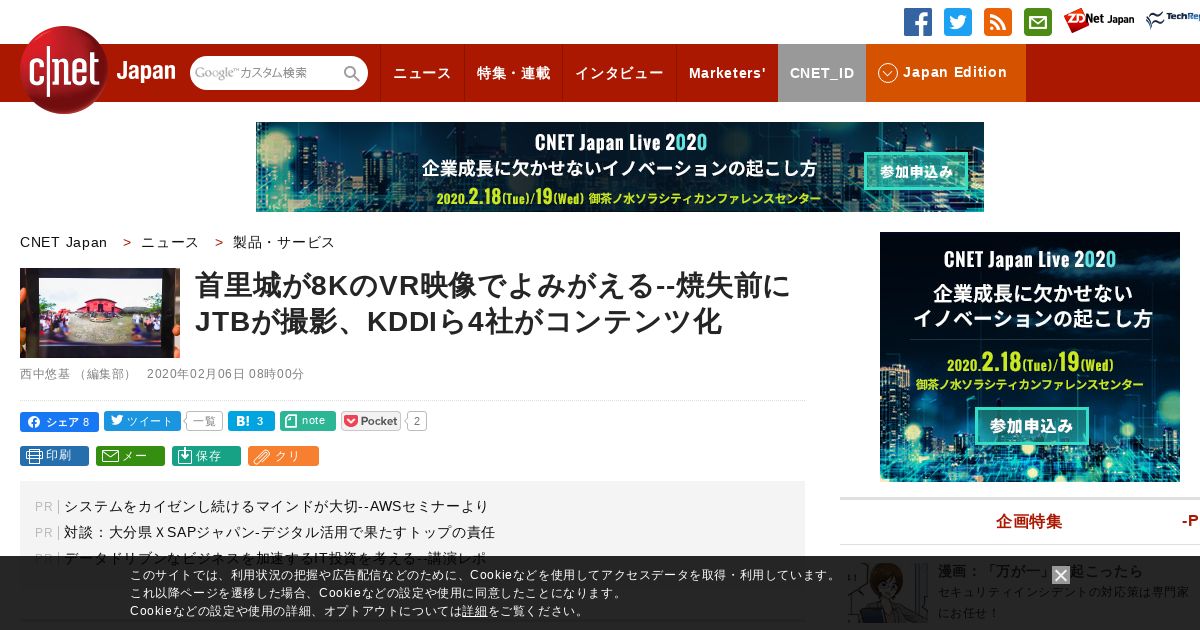Visit the ZDNet Japan logo link

[x=1099, y=20]
